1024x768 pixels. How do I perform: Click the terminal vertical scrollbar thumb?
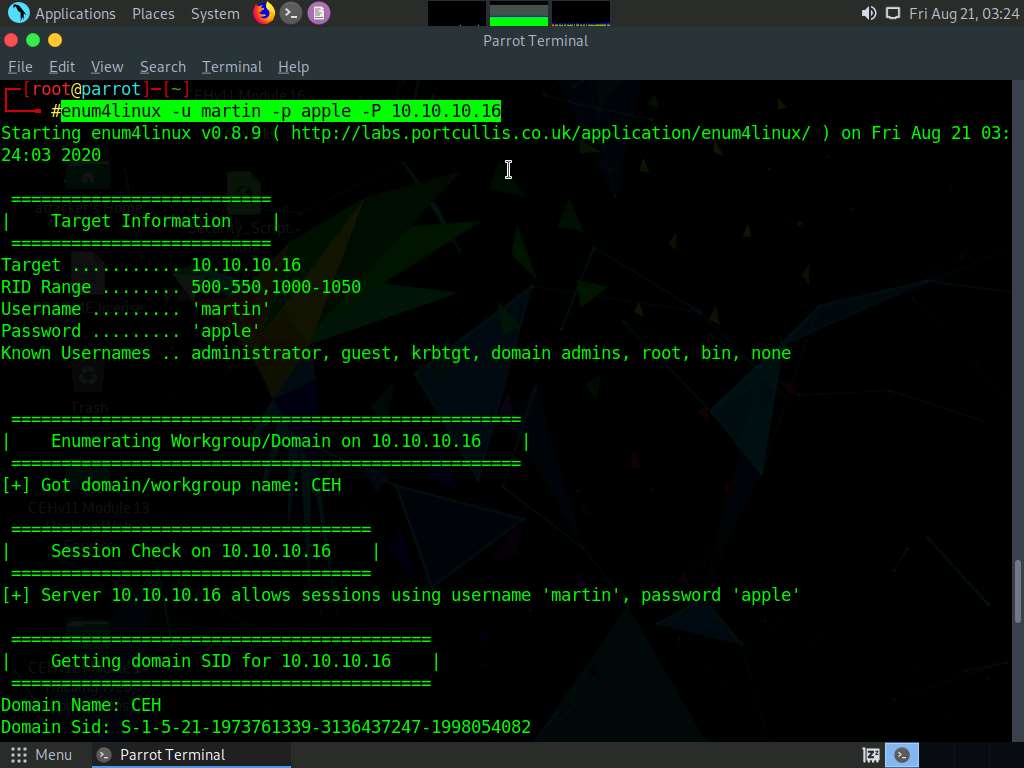1017,591
